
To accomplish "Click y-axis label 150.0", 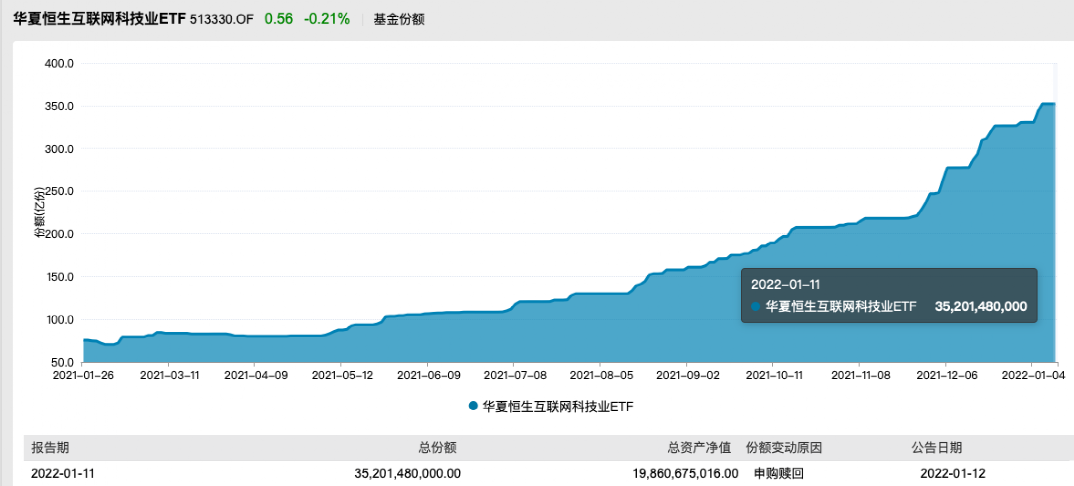I will tap(59, 277).
